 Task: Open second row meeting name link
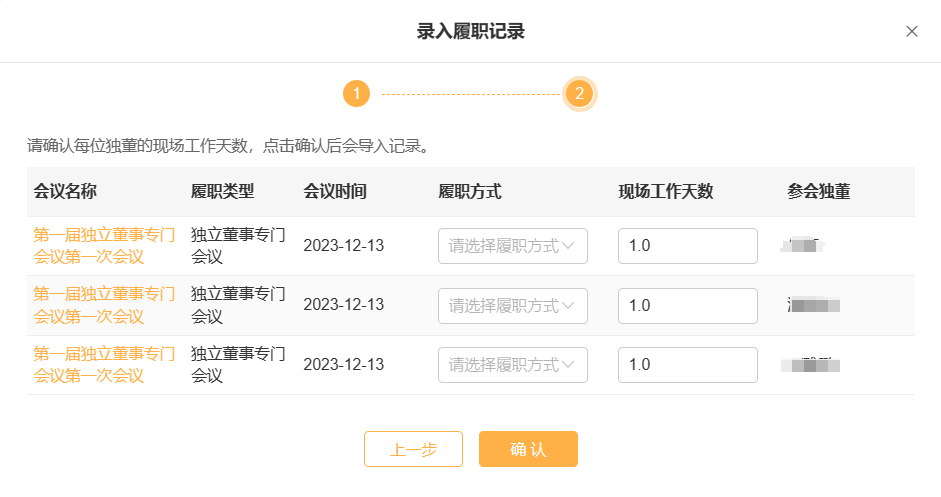(104, 305)
